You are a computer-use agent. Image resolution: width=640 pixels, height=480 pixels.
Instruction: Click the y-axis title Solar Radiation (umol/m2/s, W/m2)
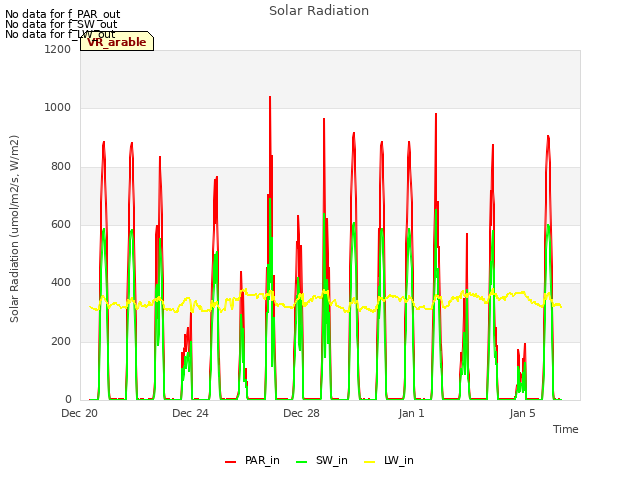point(14,229)
